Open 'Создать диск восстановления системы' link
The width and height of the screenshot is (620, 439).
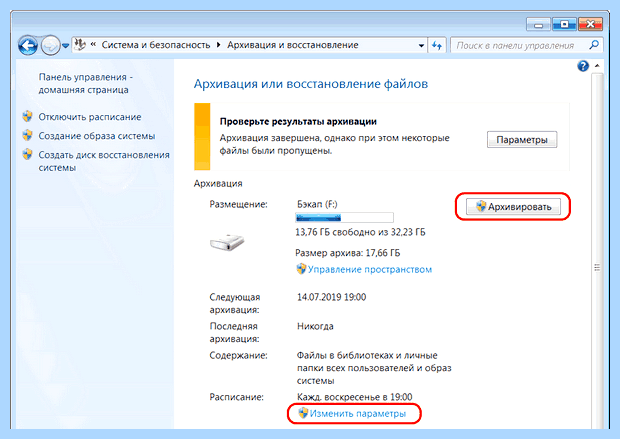click(x=104, y=161)
